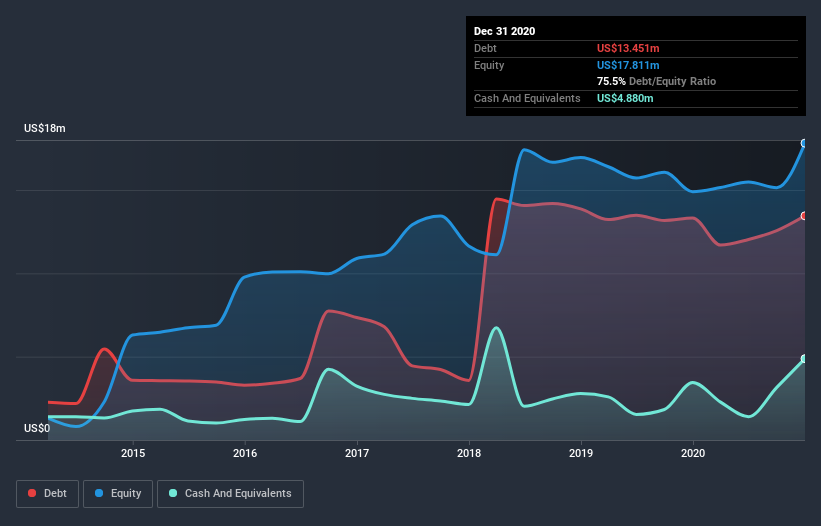Click the 2018 x-axis label
Image resolution: width=821 pixels, height=526 pixels.
click(x=469, y=453)
